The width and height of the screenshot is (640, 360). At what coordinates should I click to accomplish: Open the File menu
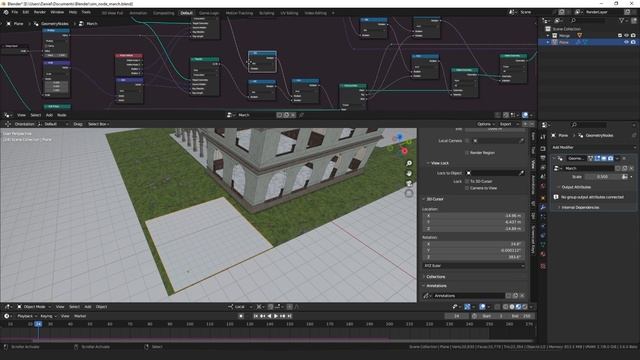(15, 12)
